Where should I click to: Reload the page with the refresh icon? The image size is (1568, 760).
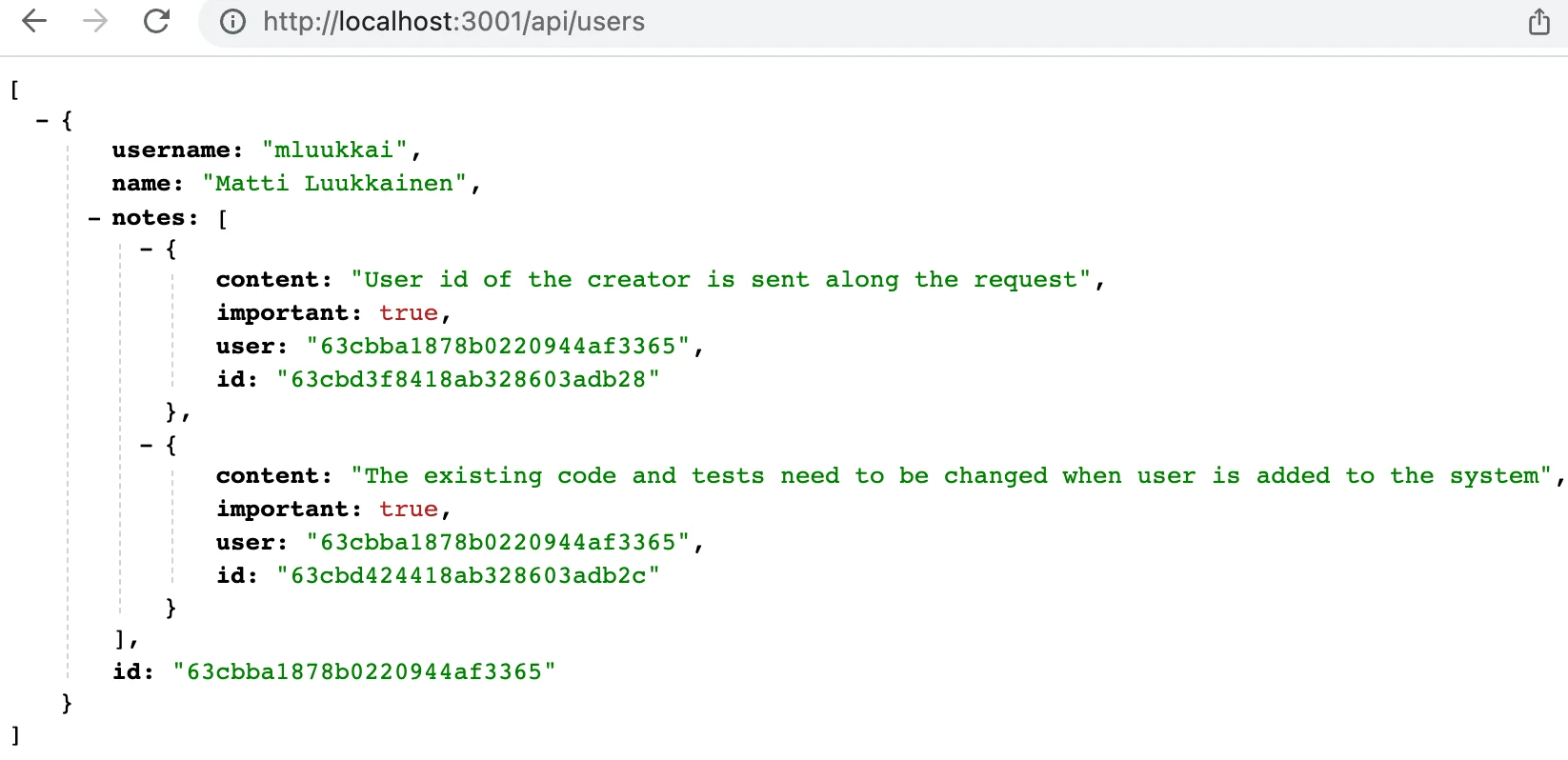[x=157, y=21]
